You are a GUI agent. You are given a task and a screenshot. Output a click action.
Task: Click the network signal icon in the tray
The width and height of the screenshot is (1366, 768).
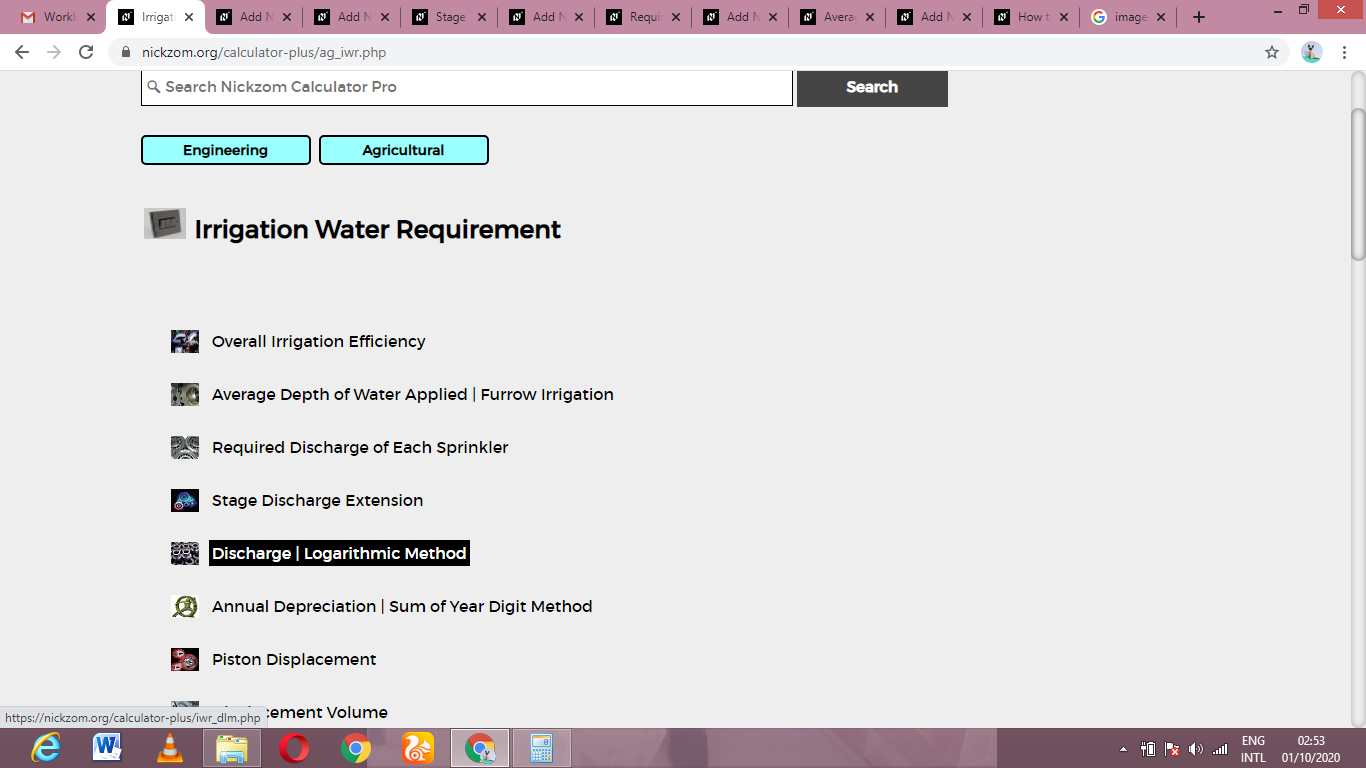pos(1220,749)
